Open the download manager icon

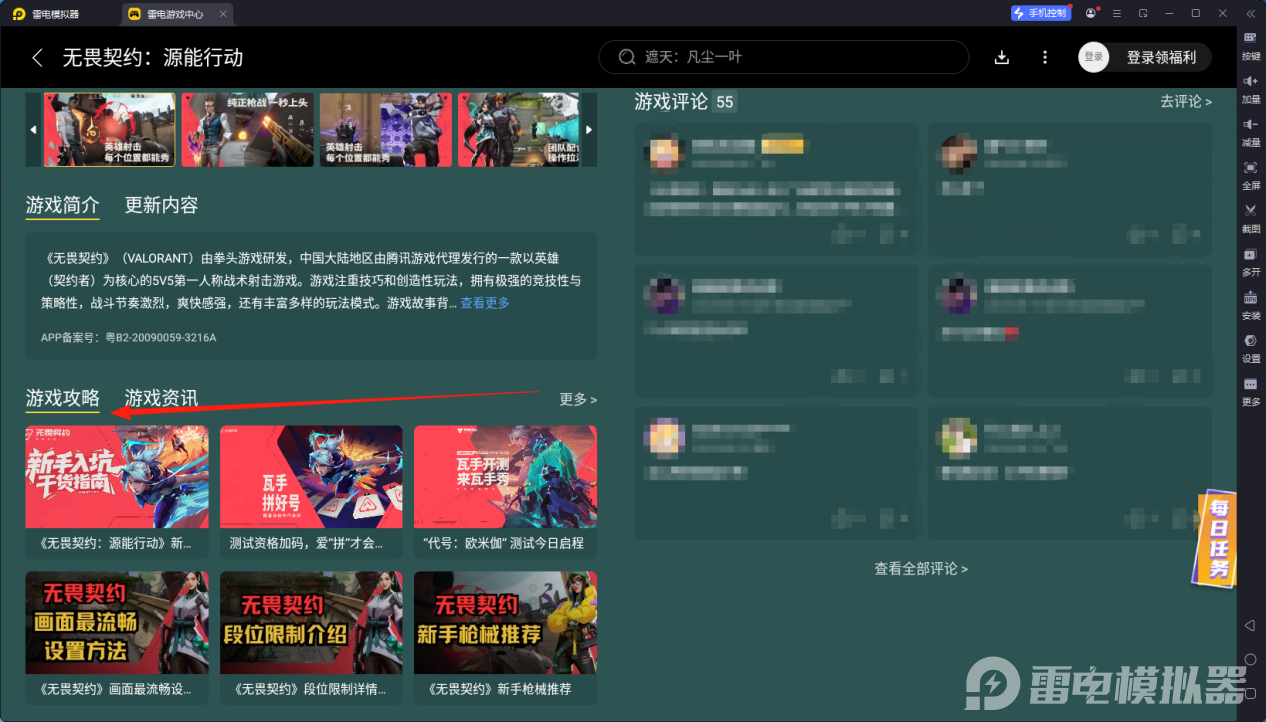coord(1002,58)
